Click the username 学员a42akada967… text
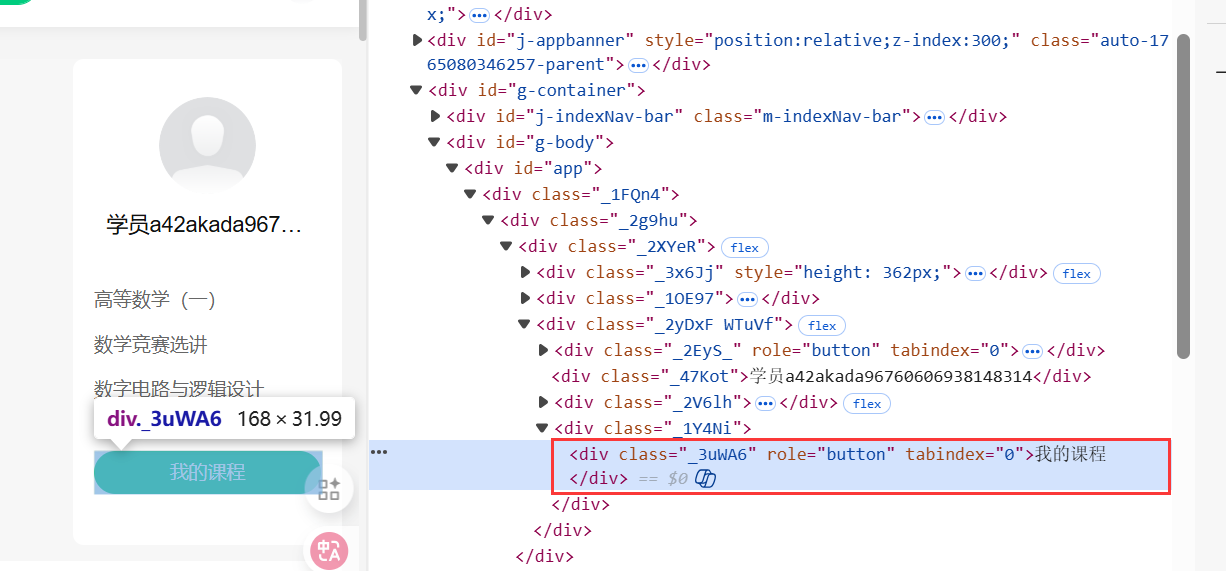This screenshot has width=1226, height=571. coord(205,225)
